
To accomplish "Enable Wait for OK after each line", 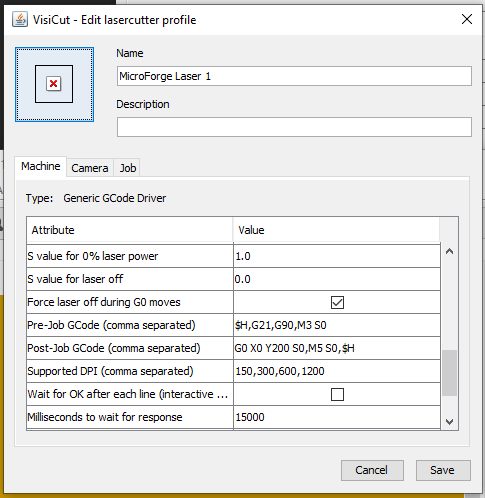I will (x=337, y=394).
